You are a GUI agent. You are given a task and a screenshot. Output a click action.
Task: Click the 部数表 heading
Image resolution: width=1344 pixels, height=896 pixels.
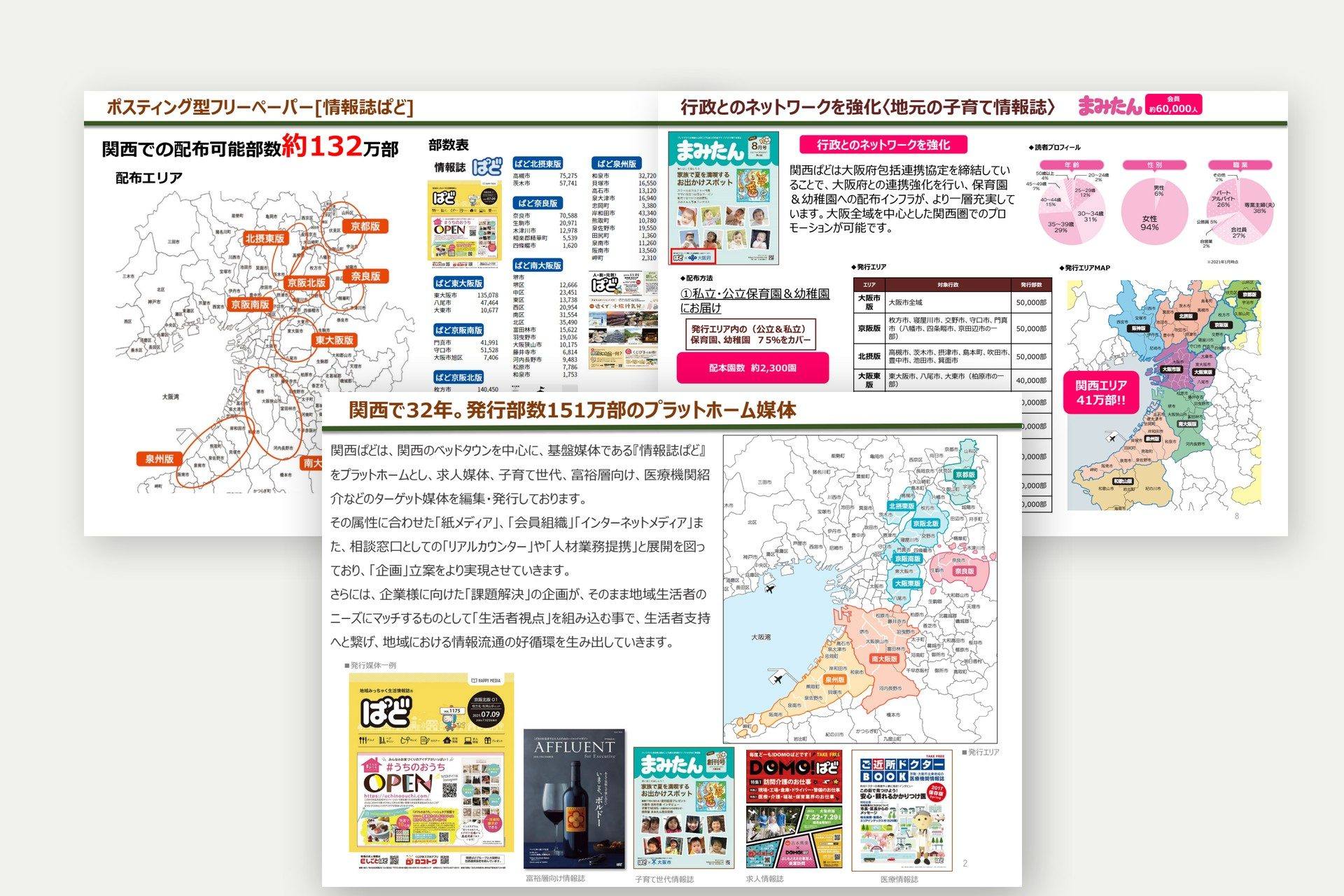point(449,145)
